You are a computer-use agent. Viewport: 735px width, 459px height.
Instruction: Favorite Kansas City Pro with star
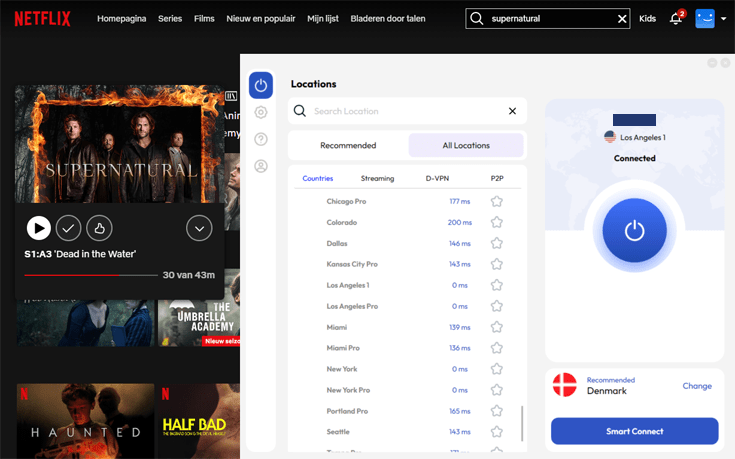click(x=497, y=264)
